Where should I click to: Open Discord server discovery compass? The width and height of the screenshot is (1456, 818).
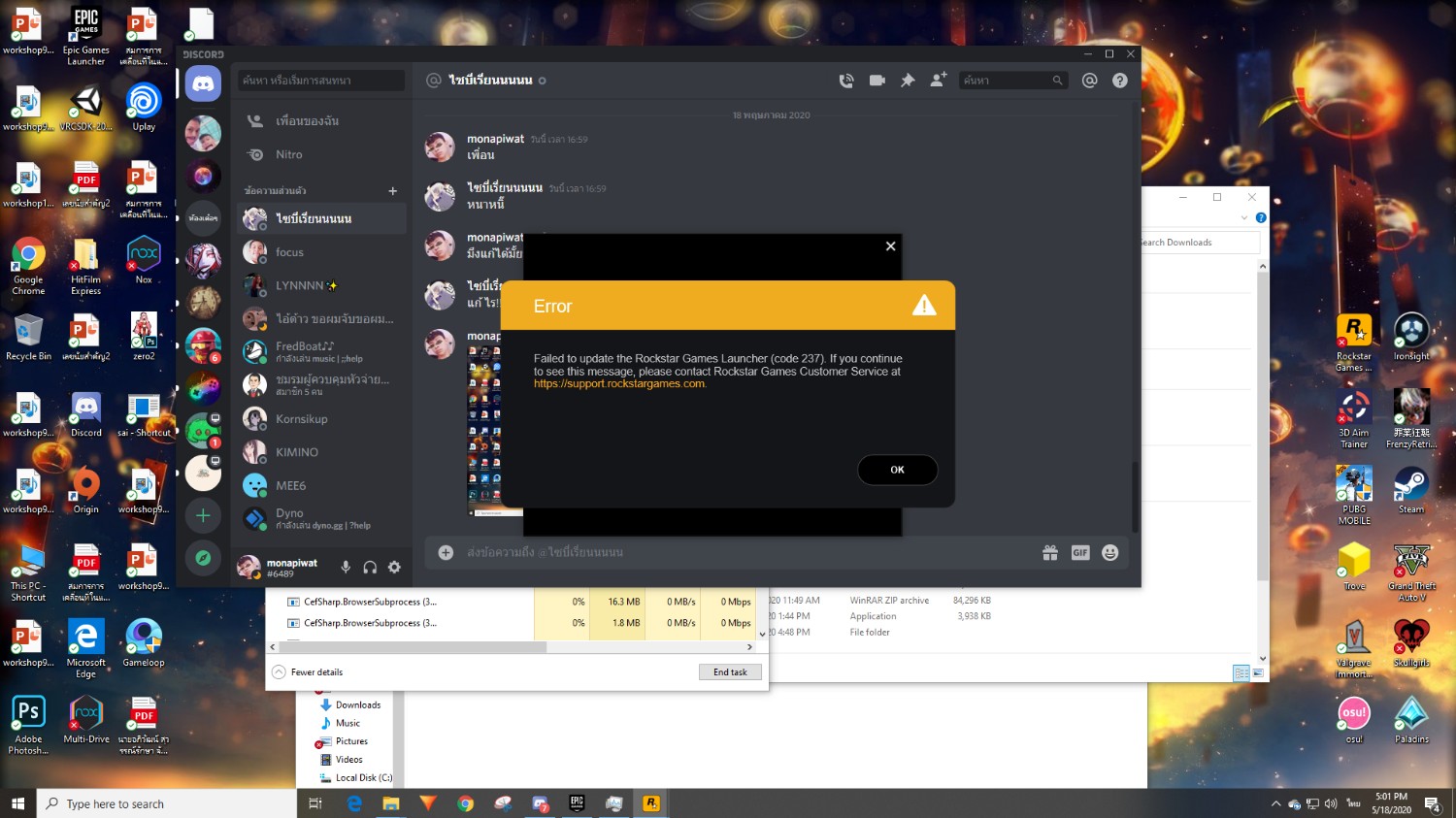click(203, 558)
